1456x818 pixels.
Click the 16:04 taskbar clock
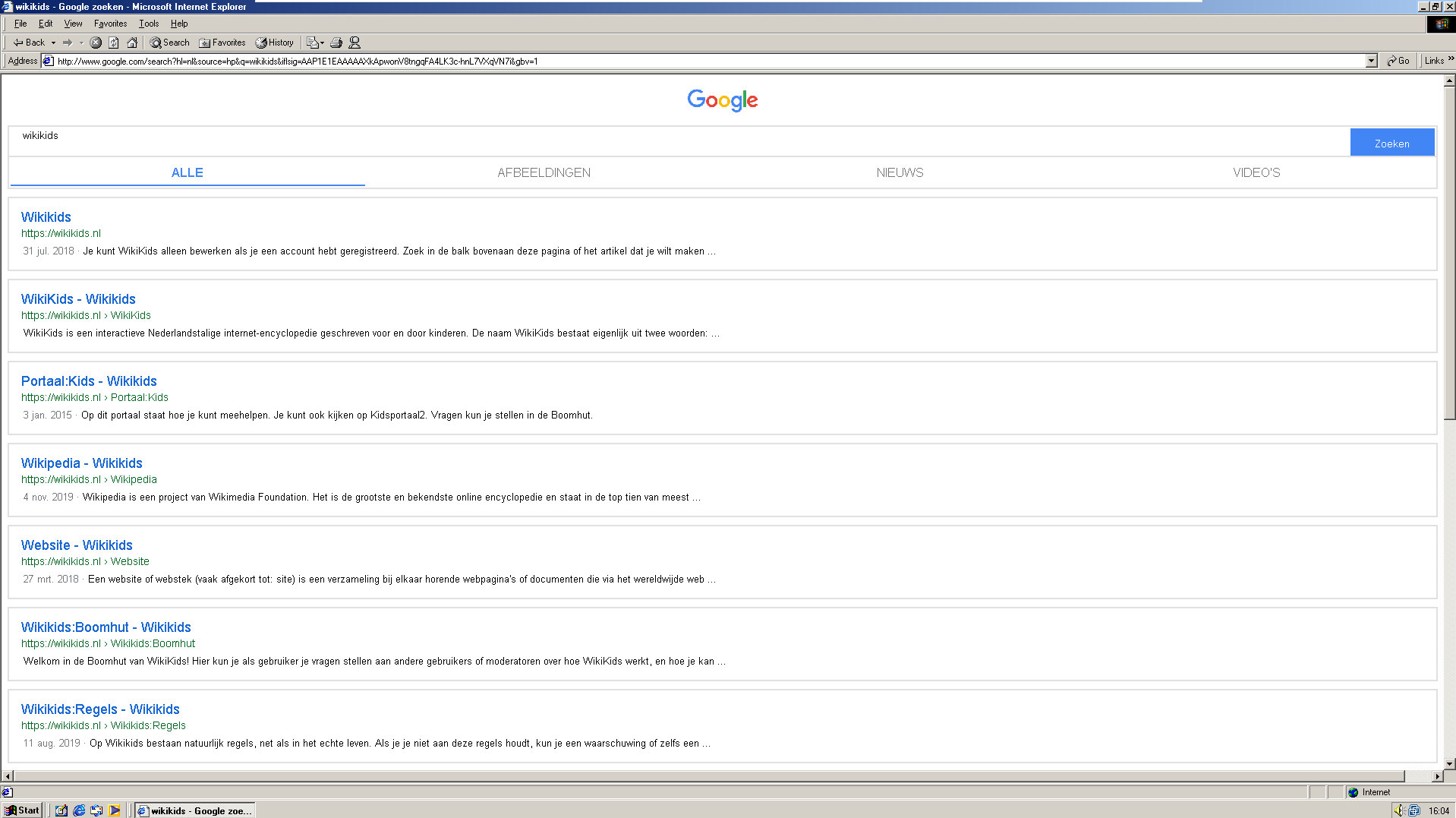(1439, 810)
